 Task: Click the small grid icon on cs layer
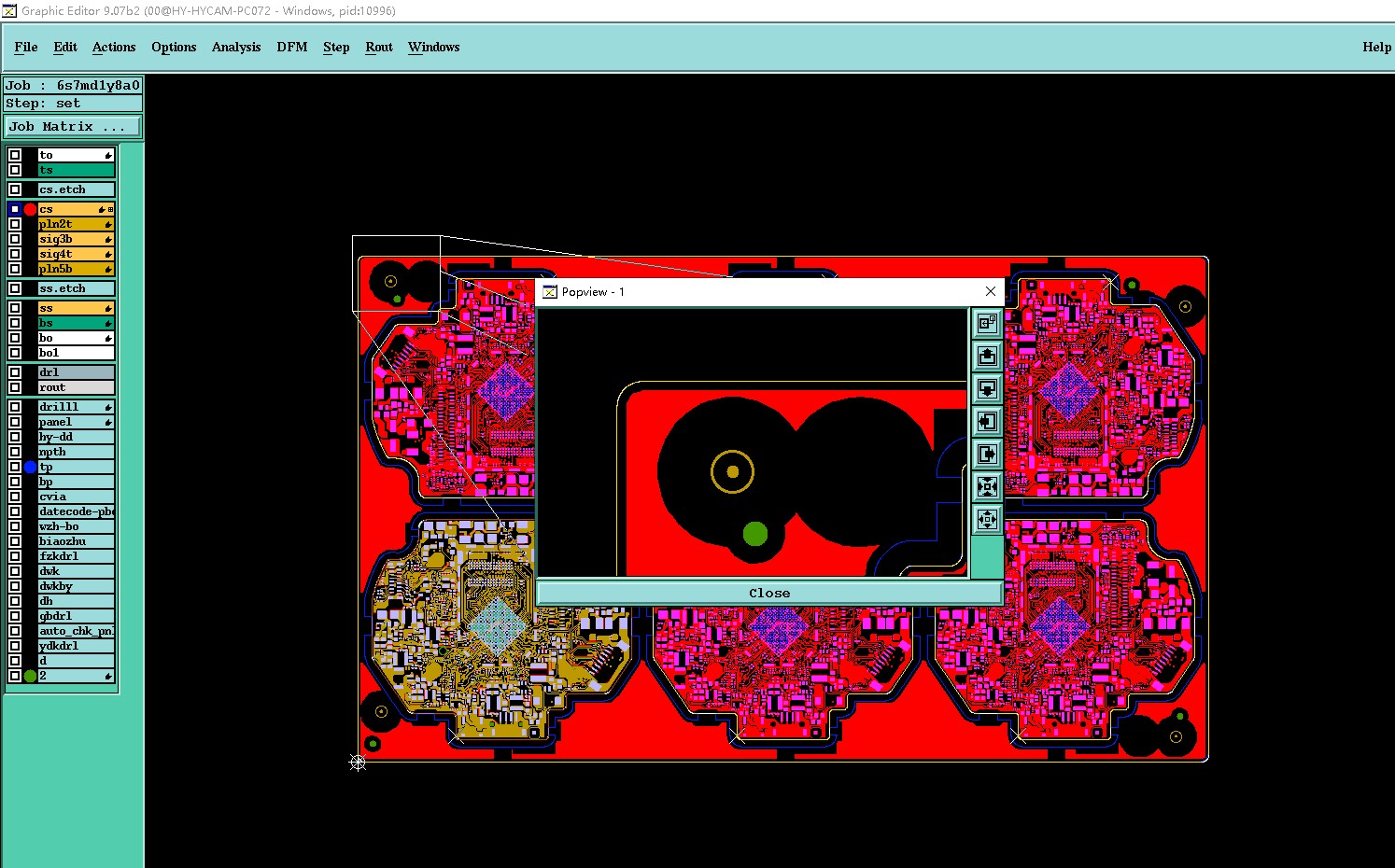111,209
